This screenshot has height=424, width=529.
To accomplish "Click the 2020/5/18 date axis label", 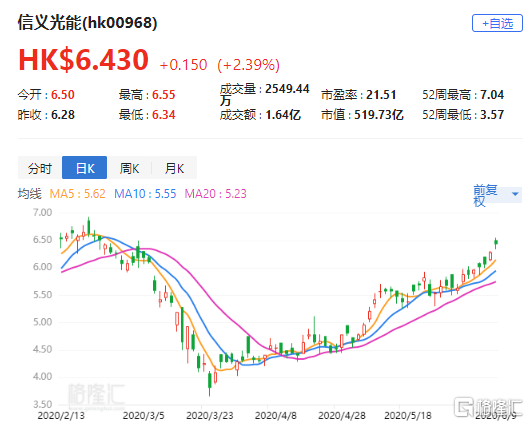I will [x=408, y=416].
